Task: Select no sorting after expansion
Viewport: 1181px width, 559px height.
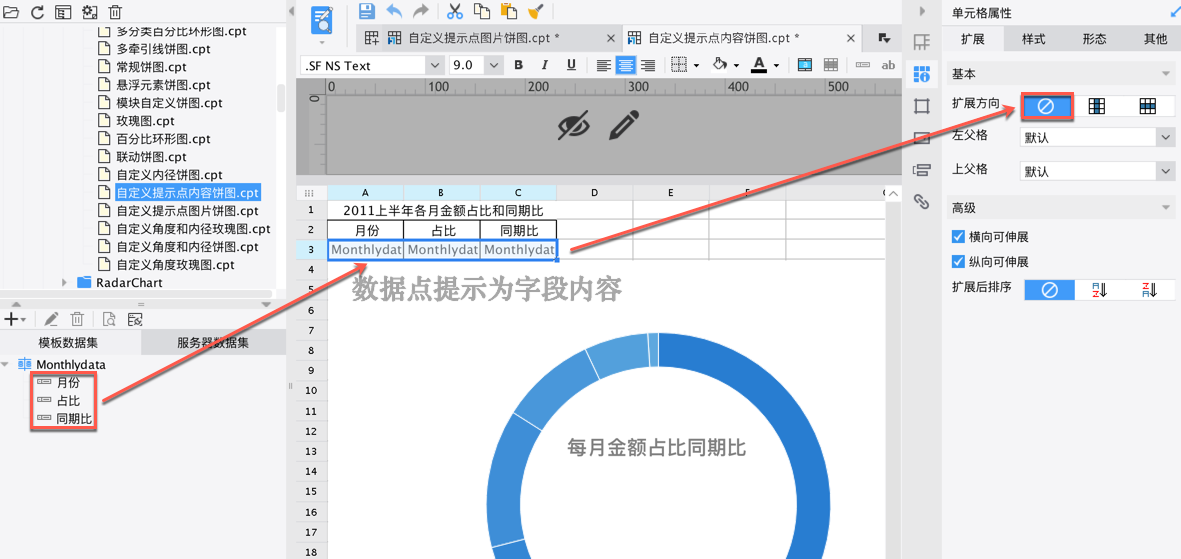Action: pyautogui.click(x=1049, y=289)
